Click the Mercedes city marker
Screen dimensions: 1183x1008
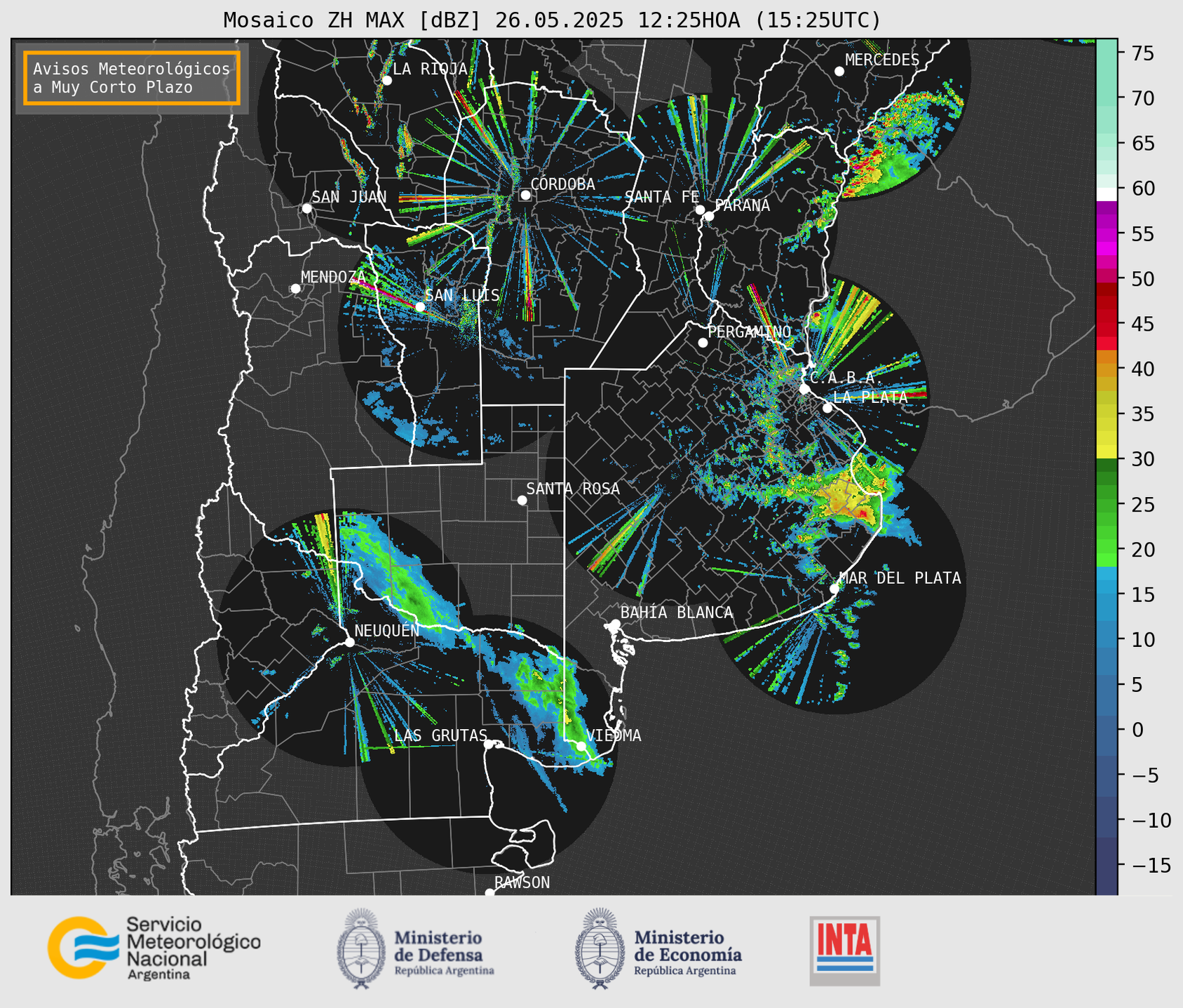tap(839, 71)
